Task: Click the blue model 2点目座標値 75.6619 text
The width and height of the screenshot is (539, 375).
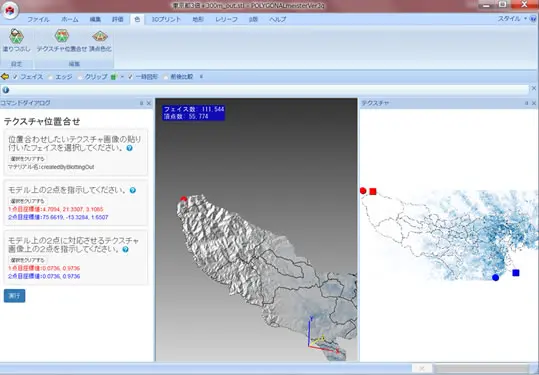Action: (x=58, y=217)
